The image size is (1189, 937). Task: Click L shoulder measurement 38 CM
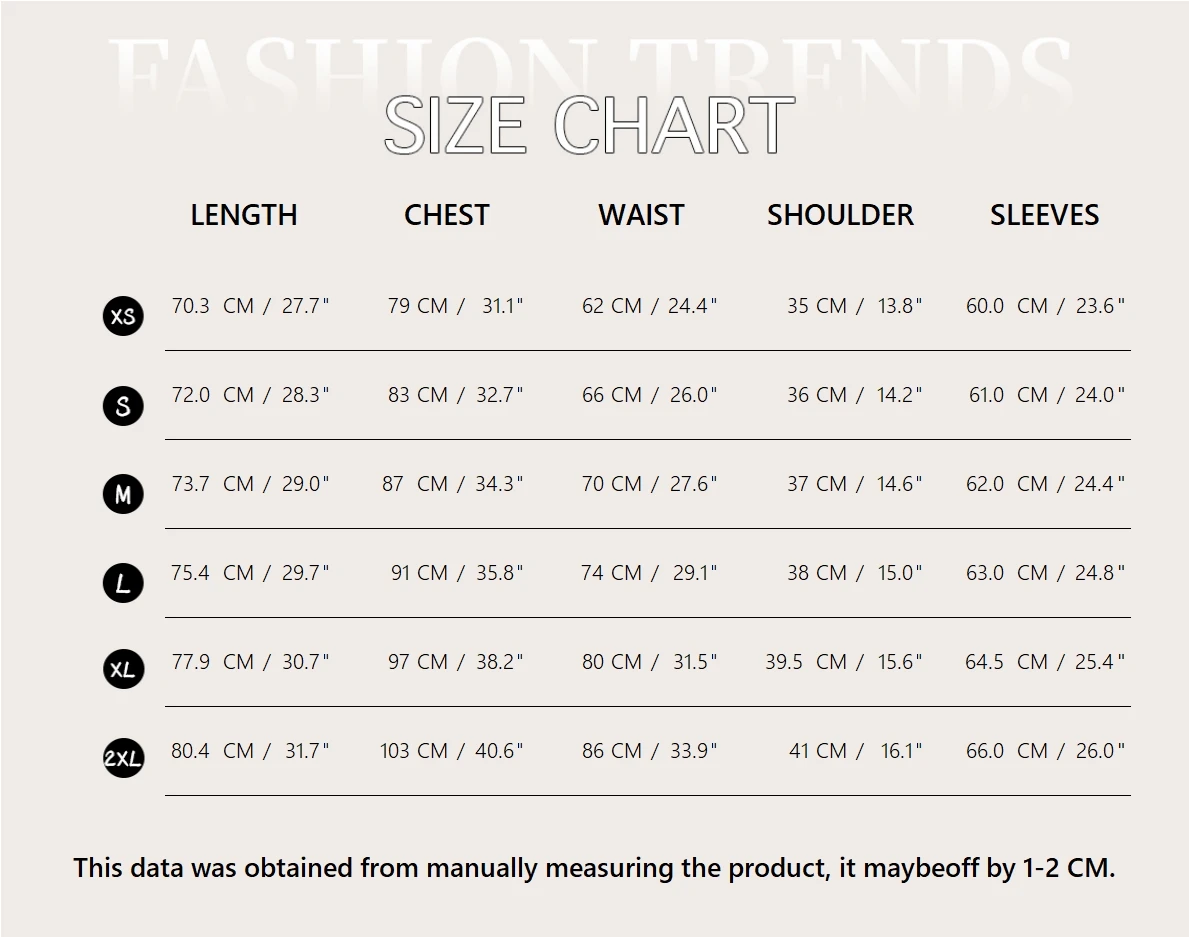point(816,573)
